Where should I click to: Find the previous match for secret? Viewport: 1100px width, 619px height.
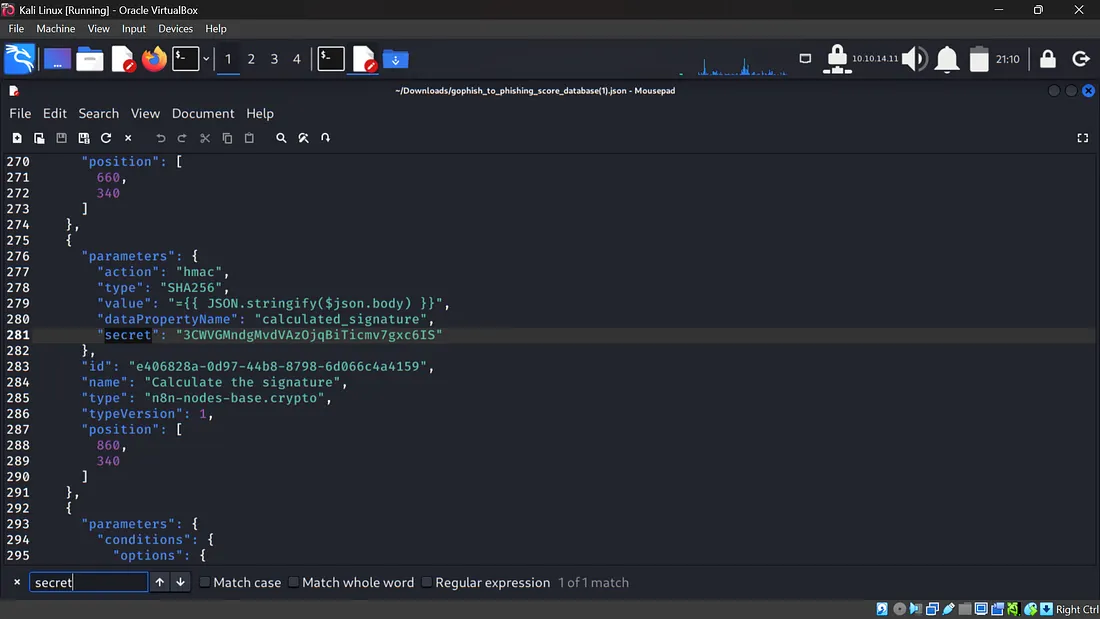tap(159, 582)
